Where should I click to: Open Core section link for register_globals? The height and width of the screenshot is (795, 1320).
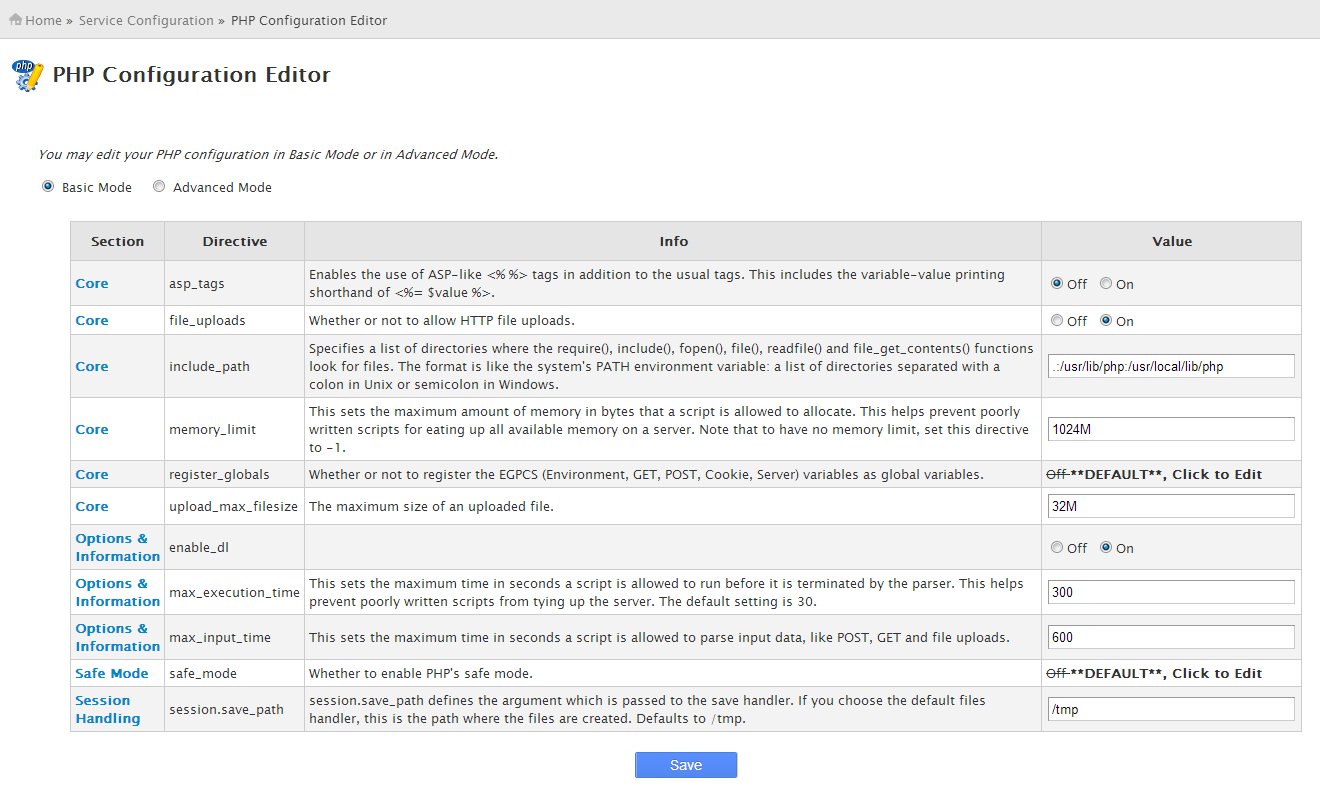92,474
